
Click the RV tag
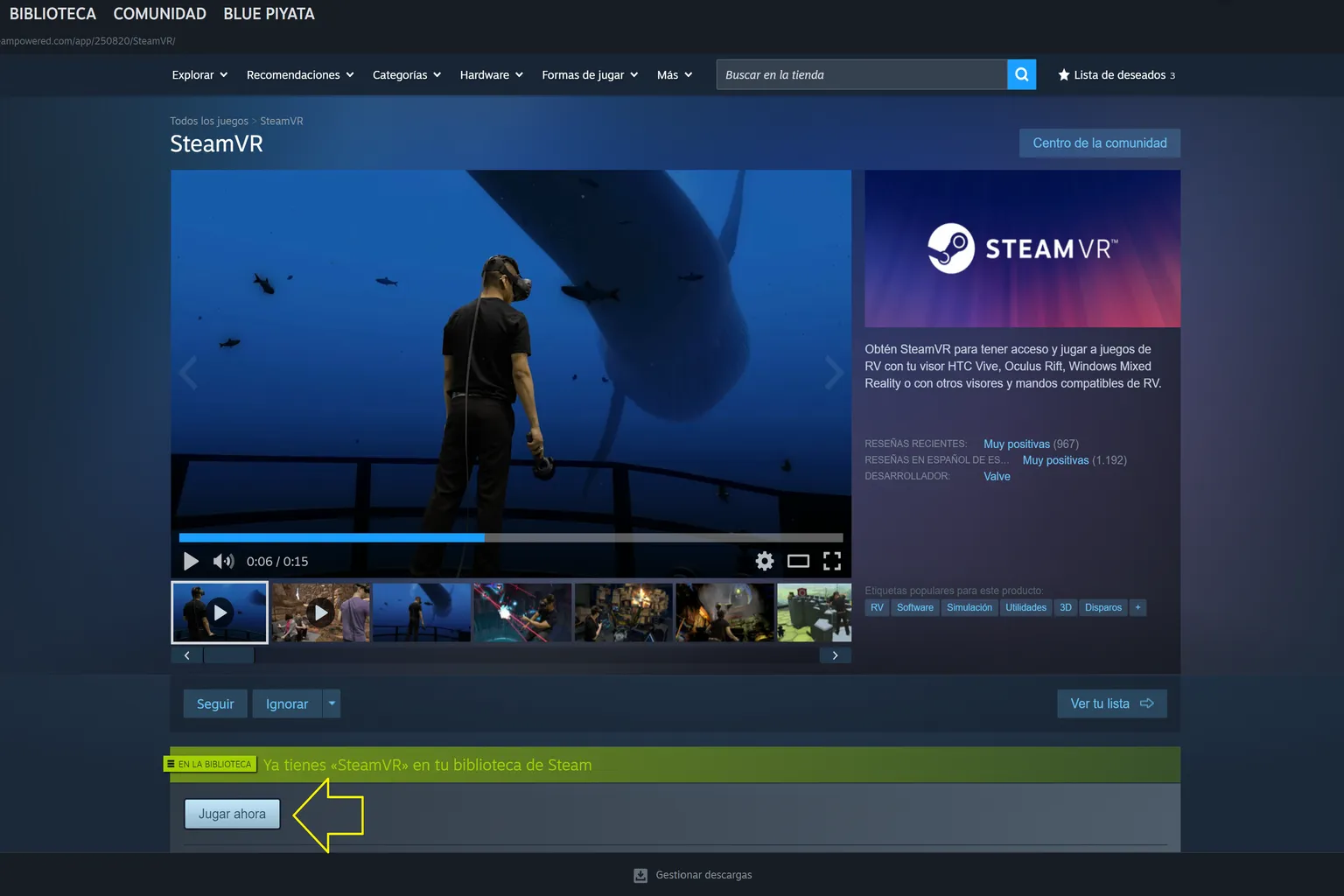tap(877, 607)
